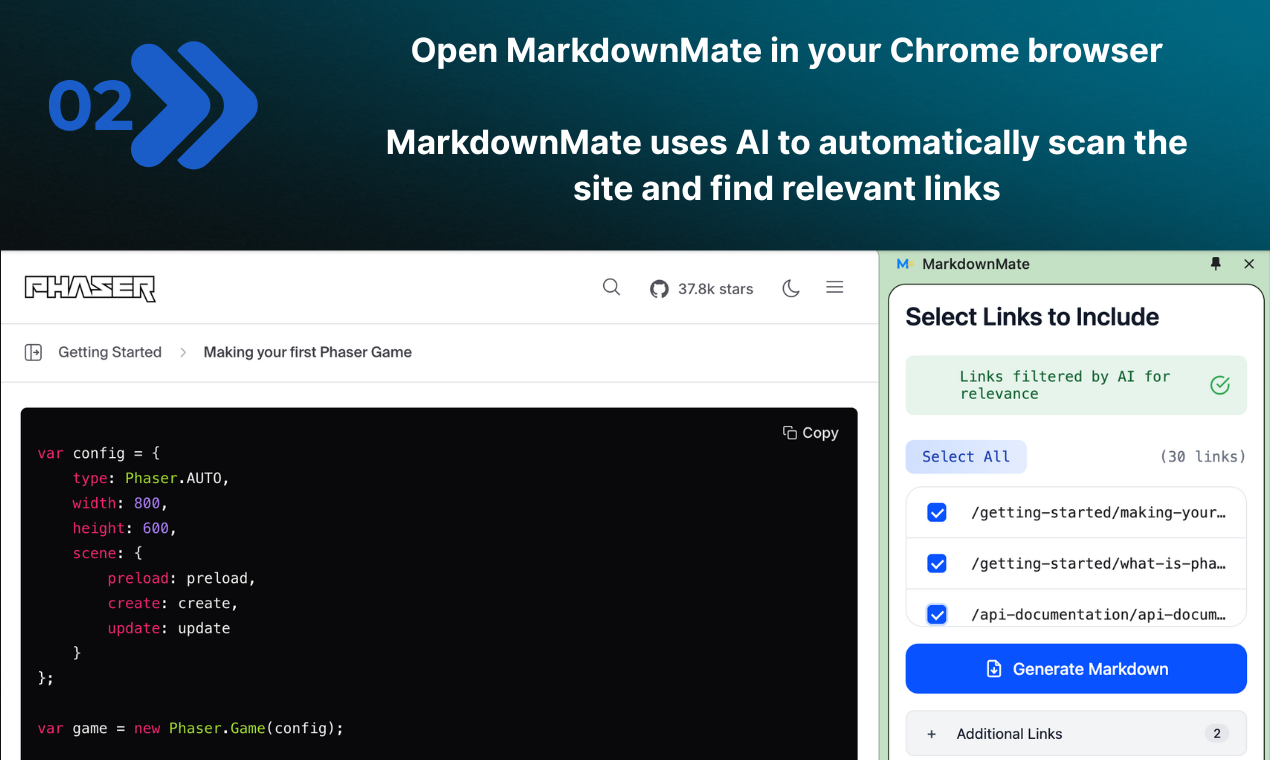1270x760 pixels.
Task: Toggle the sidebar panel icon beside Getting Started
Action: click(33, 352)
